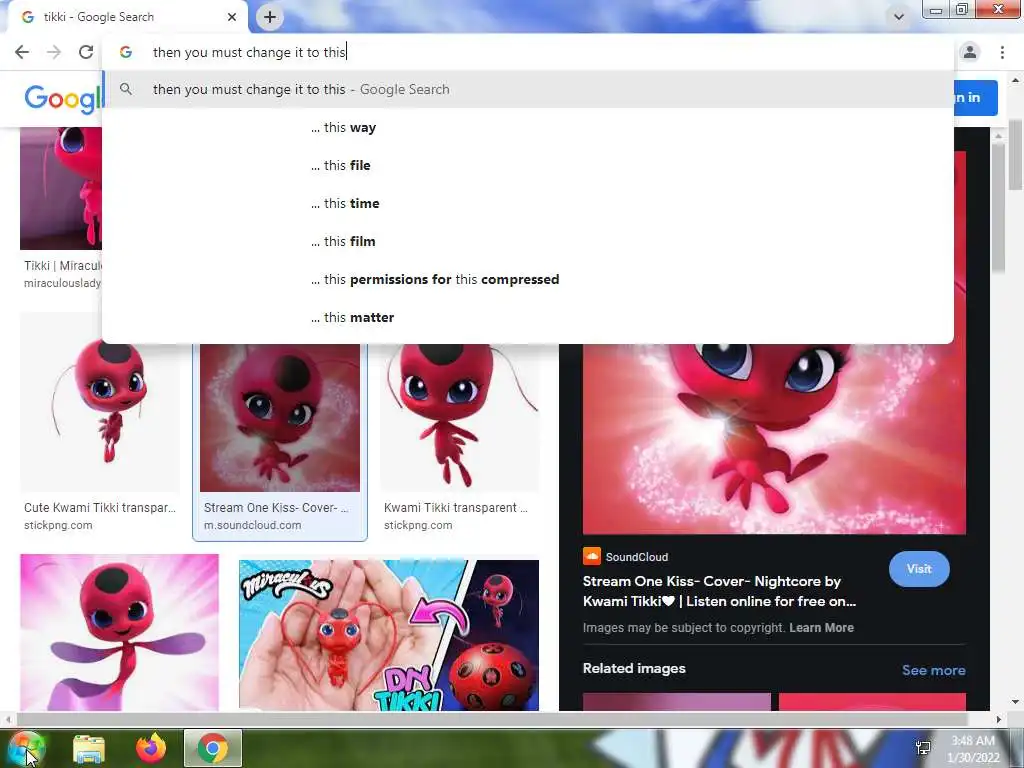Click the browser forward arrow
The height and width of the screenshot is (768, 1024).
(54, 52)
